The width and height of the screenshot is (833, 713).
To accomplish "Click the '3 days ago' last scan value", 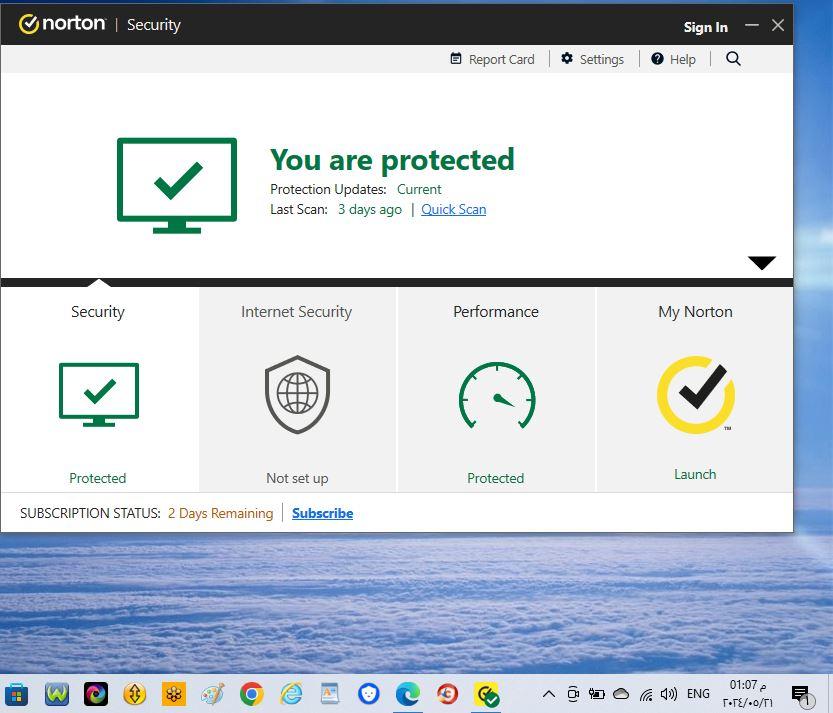I will (x=370, y=209).
